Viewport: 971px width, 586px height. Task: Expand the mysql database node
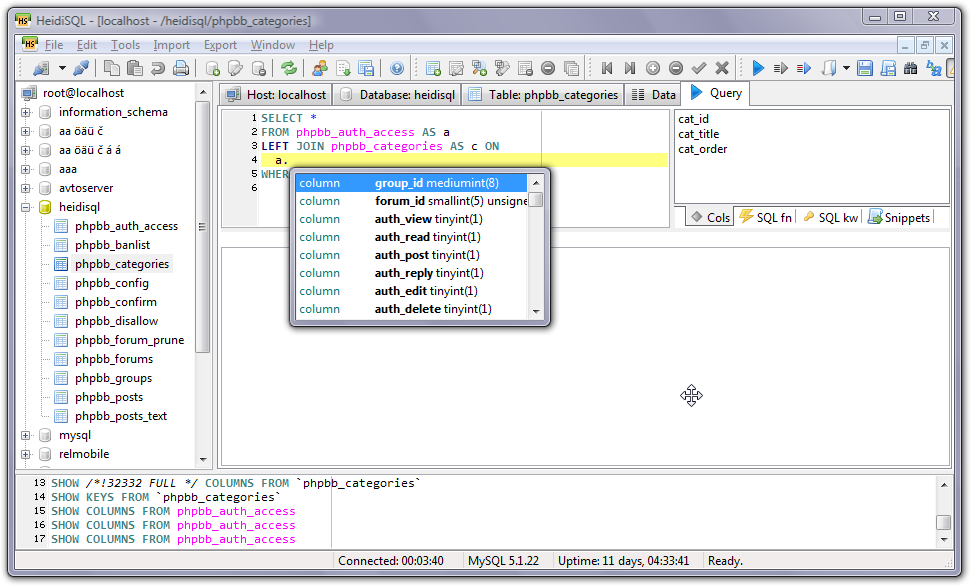click(25, 435)
